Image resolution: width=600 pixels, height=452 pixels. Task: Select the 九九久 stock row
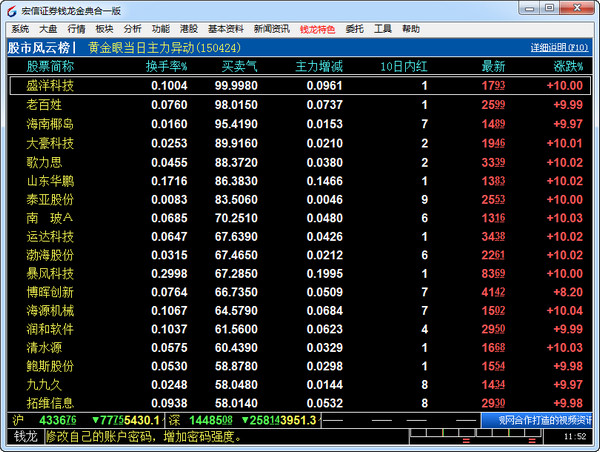300,385
